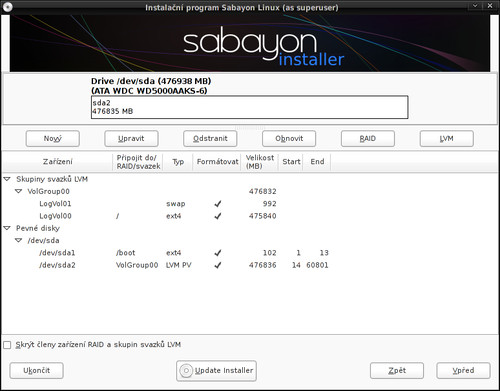Click the Nový partition button
The width and height of the screenshot is (500, 391).
(x=53, y=138)
